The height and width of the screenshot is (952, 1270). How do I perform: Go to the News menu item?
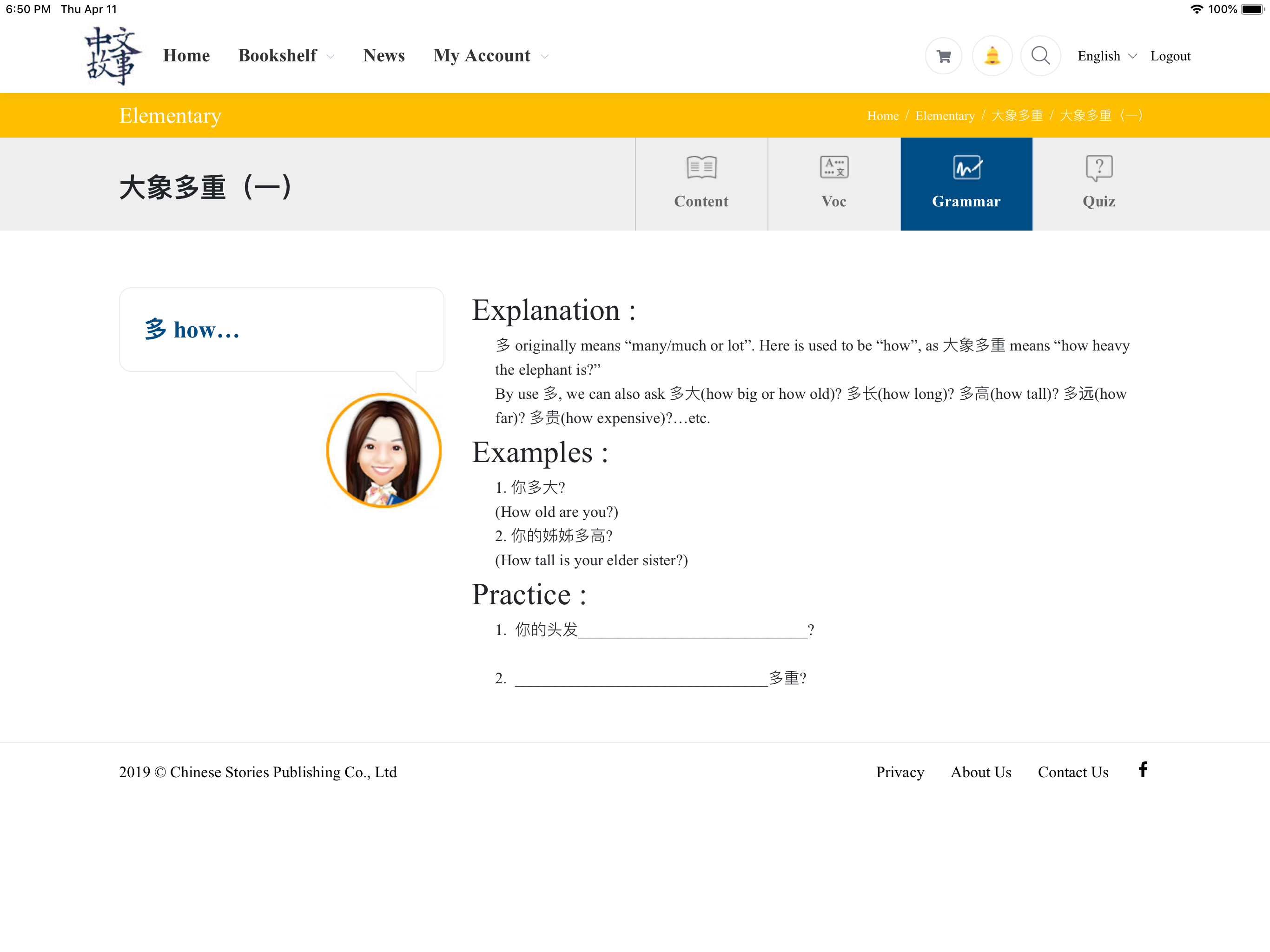[384, 56]
